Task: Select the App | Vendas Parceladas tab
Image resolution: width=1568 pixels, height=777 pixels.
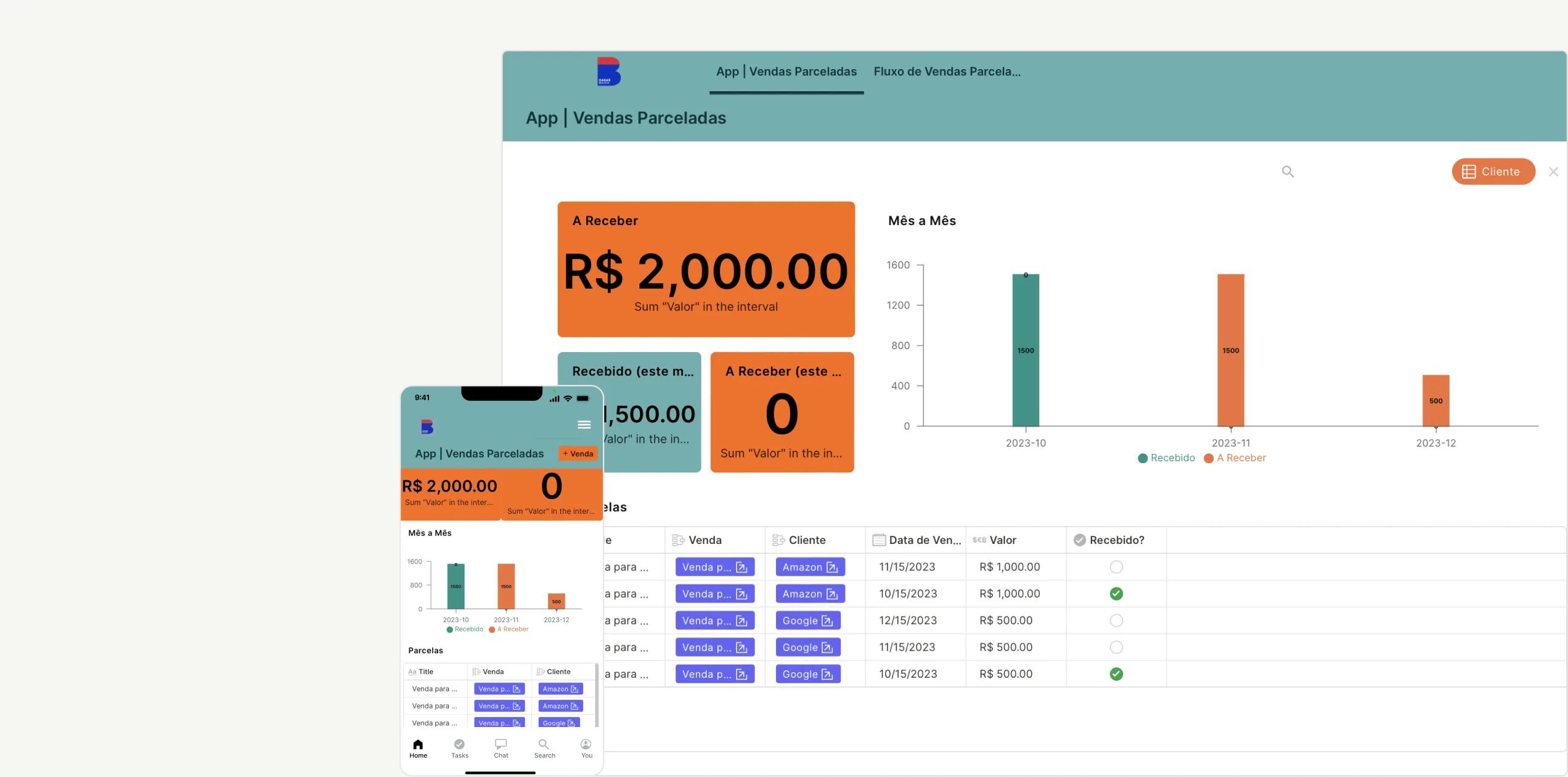Action: coord(786,71)
